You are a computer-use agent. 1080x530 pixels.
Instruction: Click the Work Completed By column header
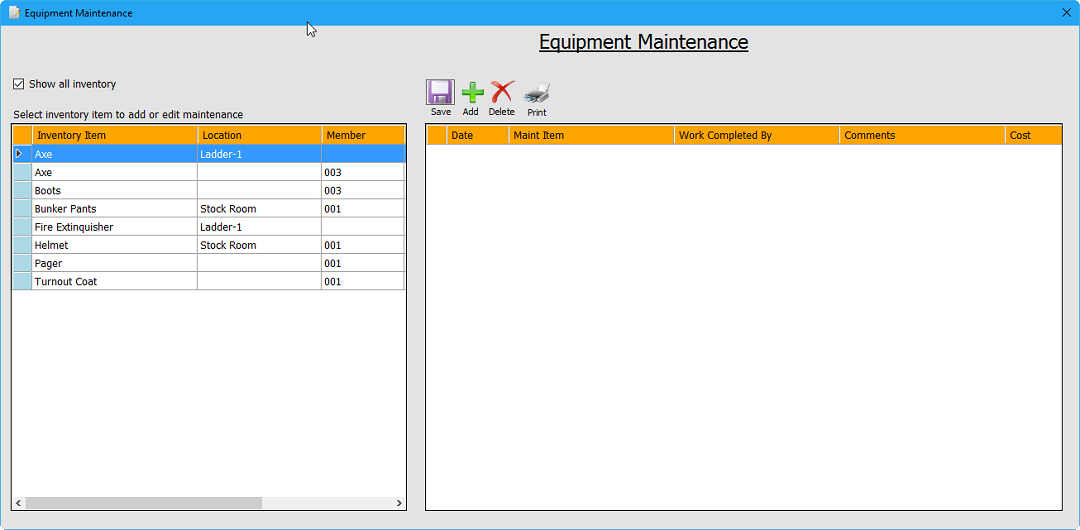pos(756,135)
